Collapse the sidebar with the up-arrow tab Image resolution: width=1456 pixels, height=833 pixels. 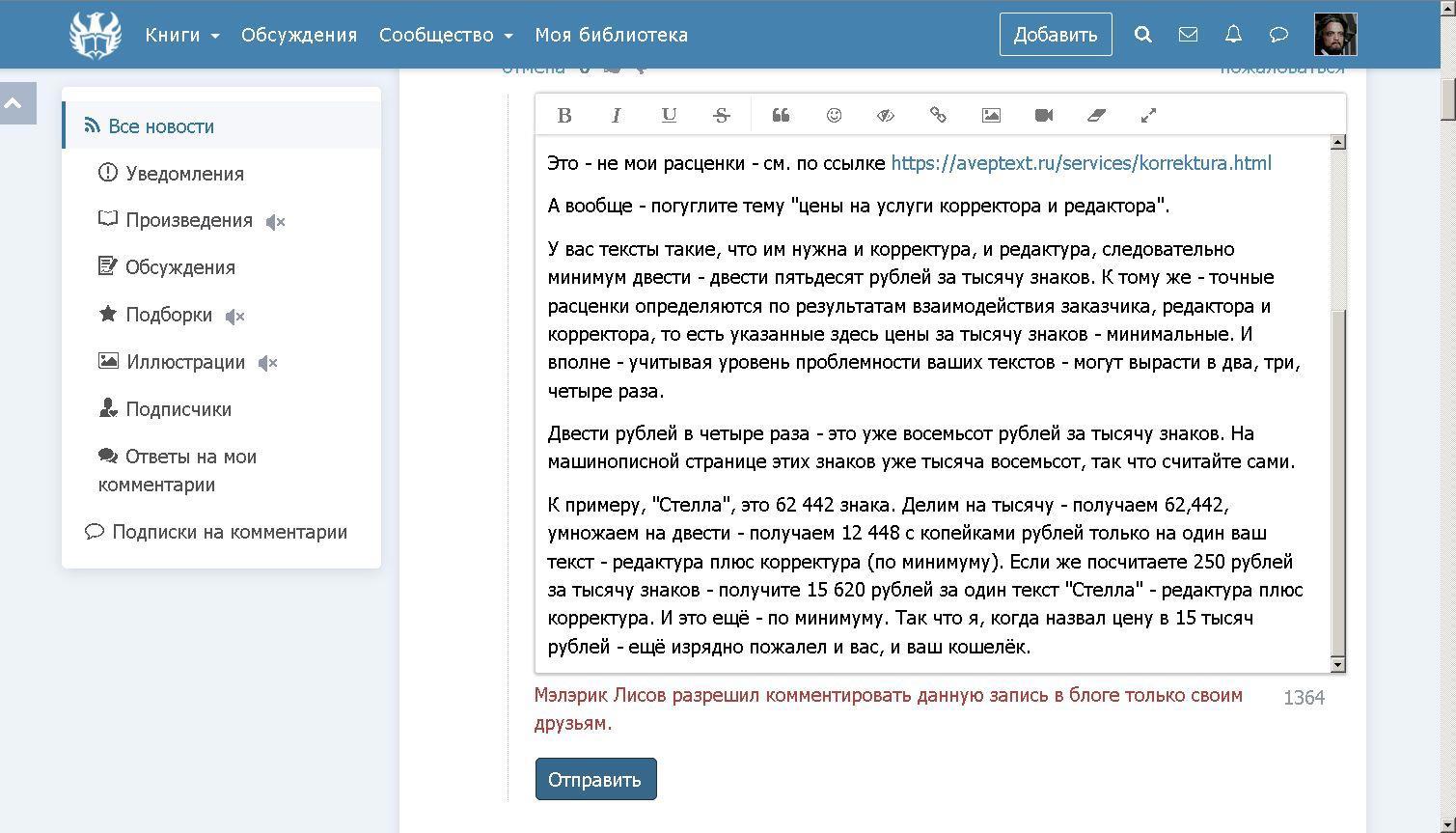[x=16, y=103]
